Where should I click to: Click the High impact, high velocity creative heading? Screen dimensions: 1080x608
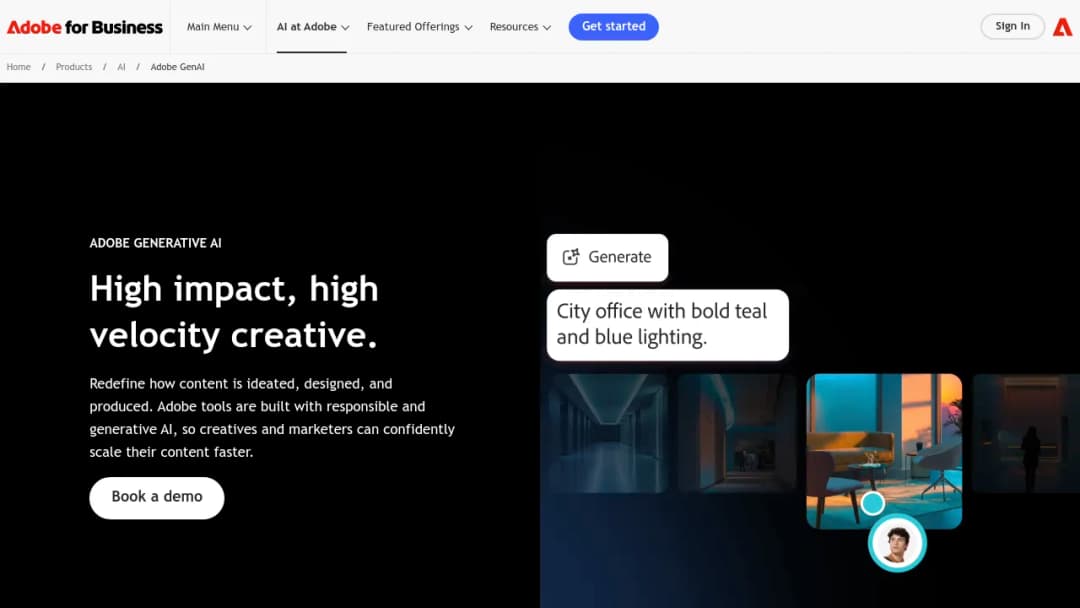(x=234, y=312)
